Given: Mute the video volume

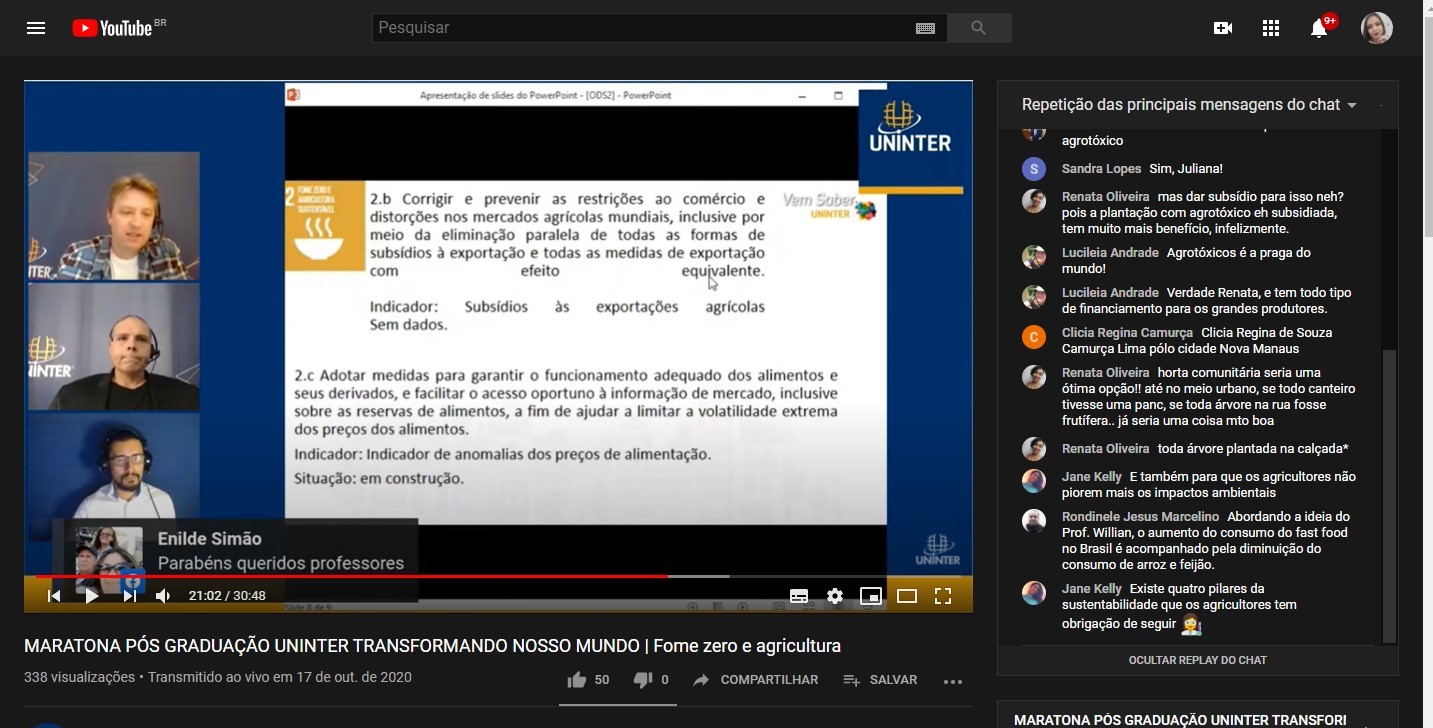Looking at the screenshot, I should click(163, 596).
